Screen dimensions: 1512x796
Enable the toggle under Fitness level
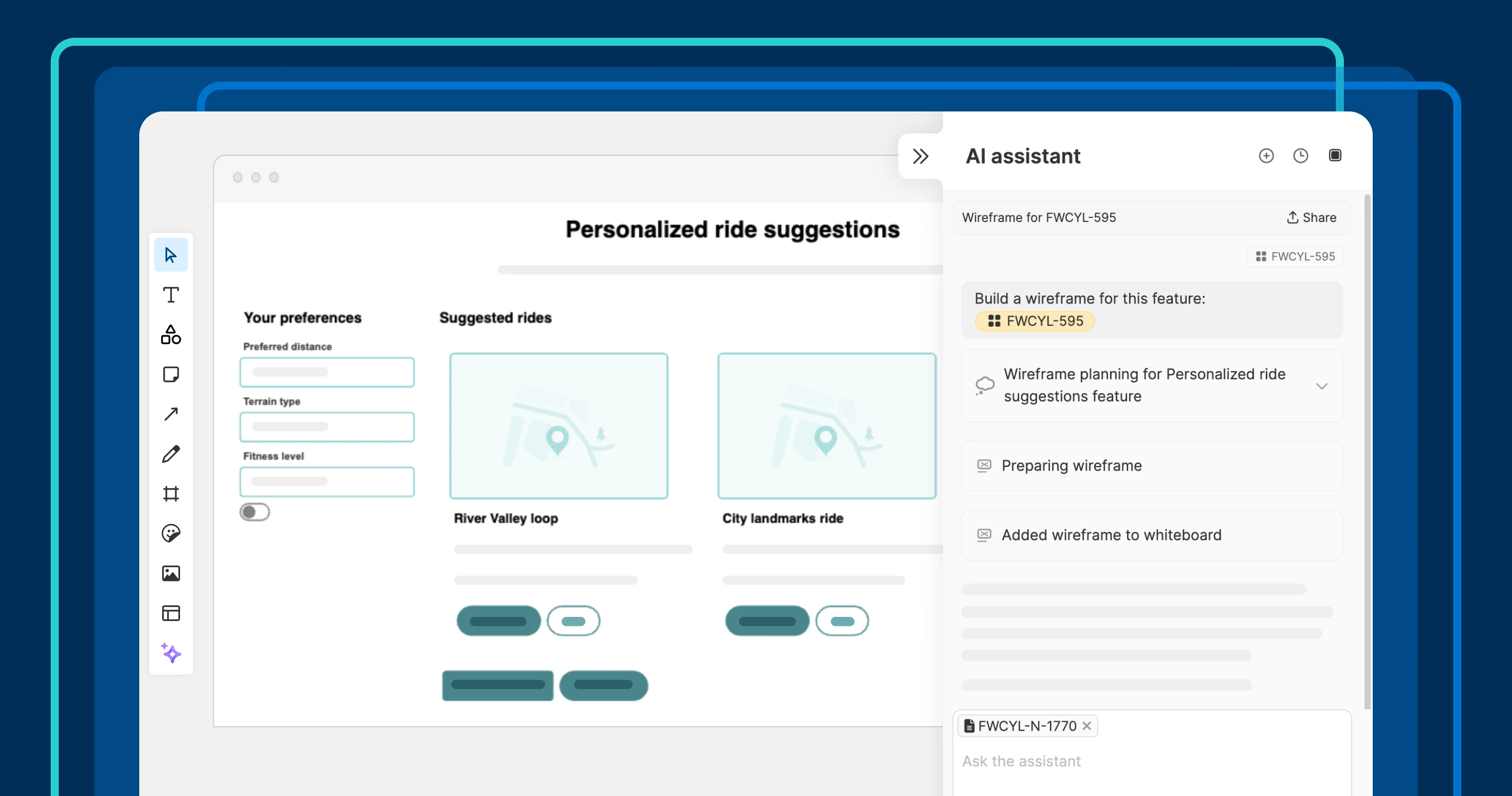coord(255,512)
